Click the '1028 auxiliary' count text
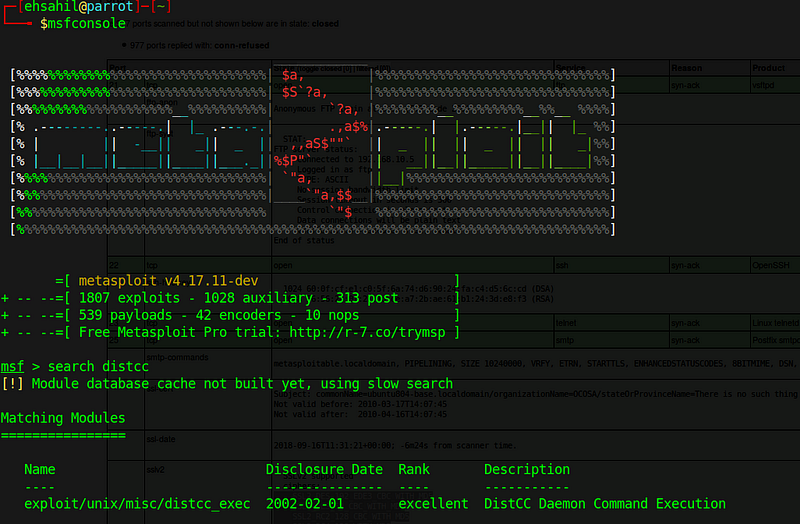The image size is (800, 524). 258,298
